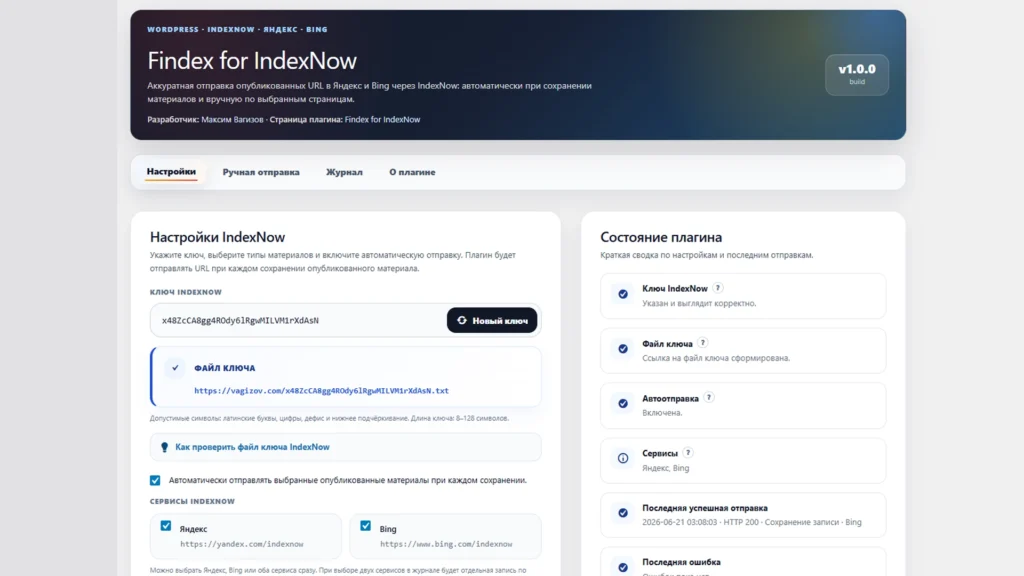
Task: Open the Журнал tab
Action: coord(344,172)
